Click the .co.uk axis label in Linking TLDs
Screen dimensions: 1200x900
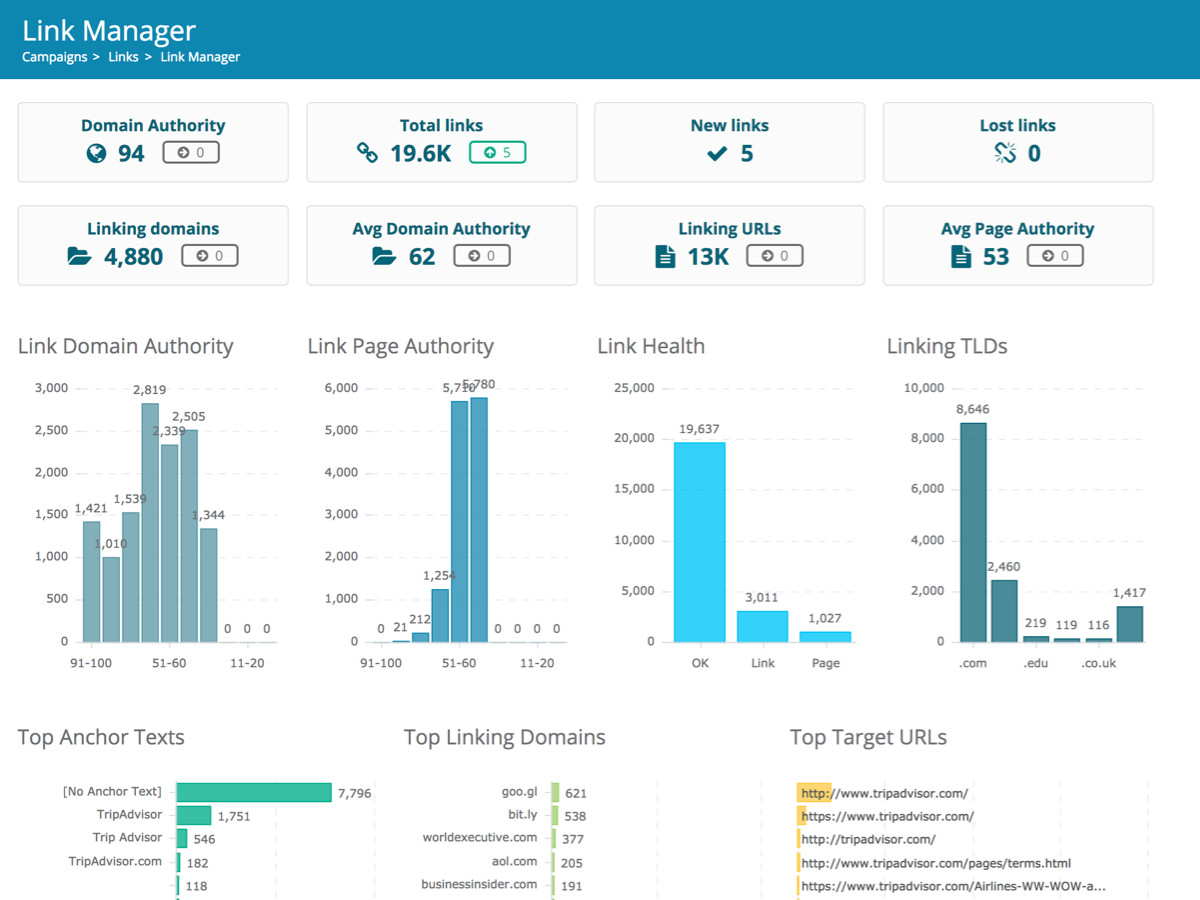coord(1098,663)
